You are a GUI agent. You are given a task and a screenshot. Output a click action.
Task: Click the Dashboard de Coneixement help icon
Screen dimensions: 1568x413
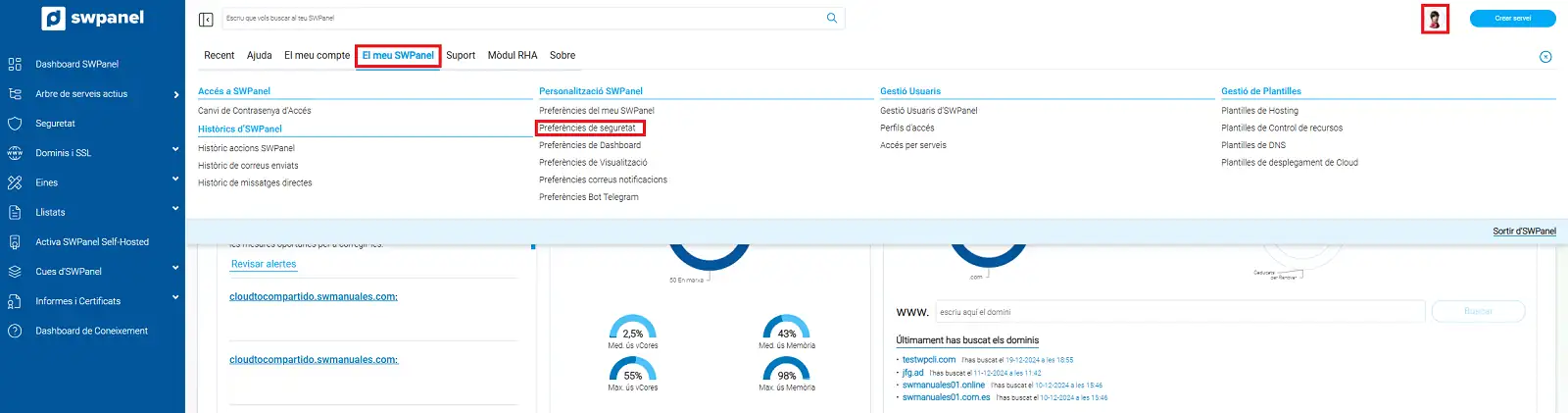point(15,331)
